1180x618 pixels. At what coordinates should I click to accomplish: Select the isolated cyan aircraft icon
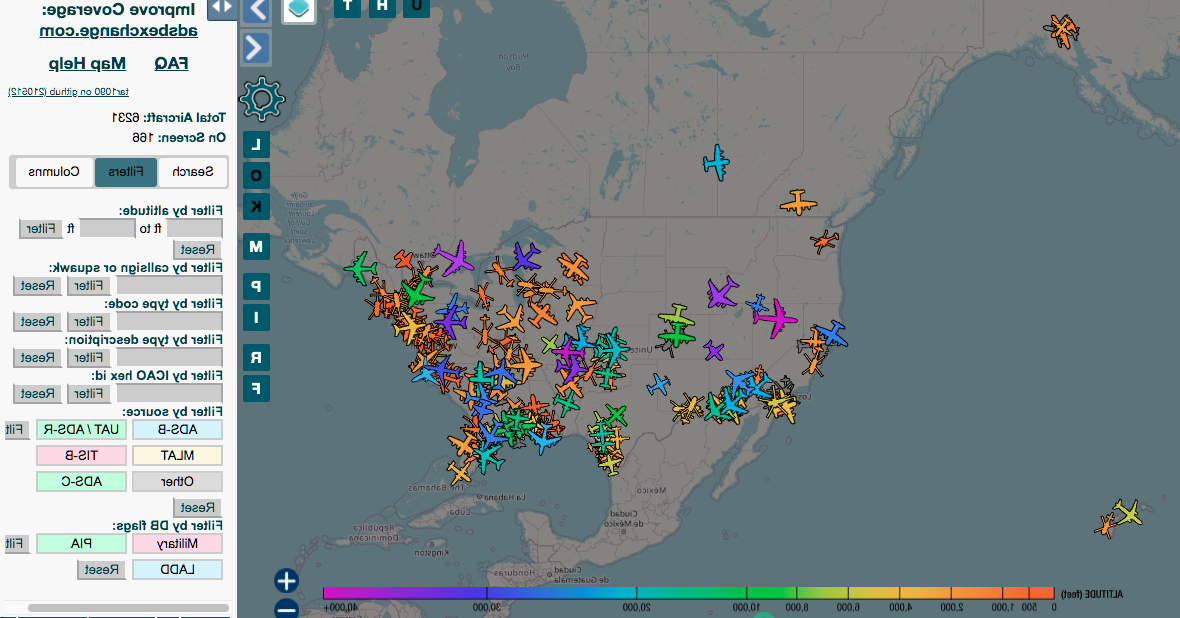(x=716, y=162)
